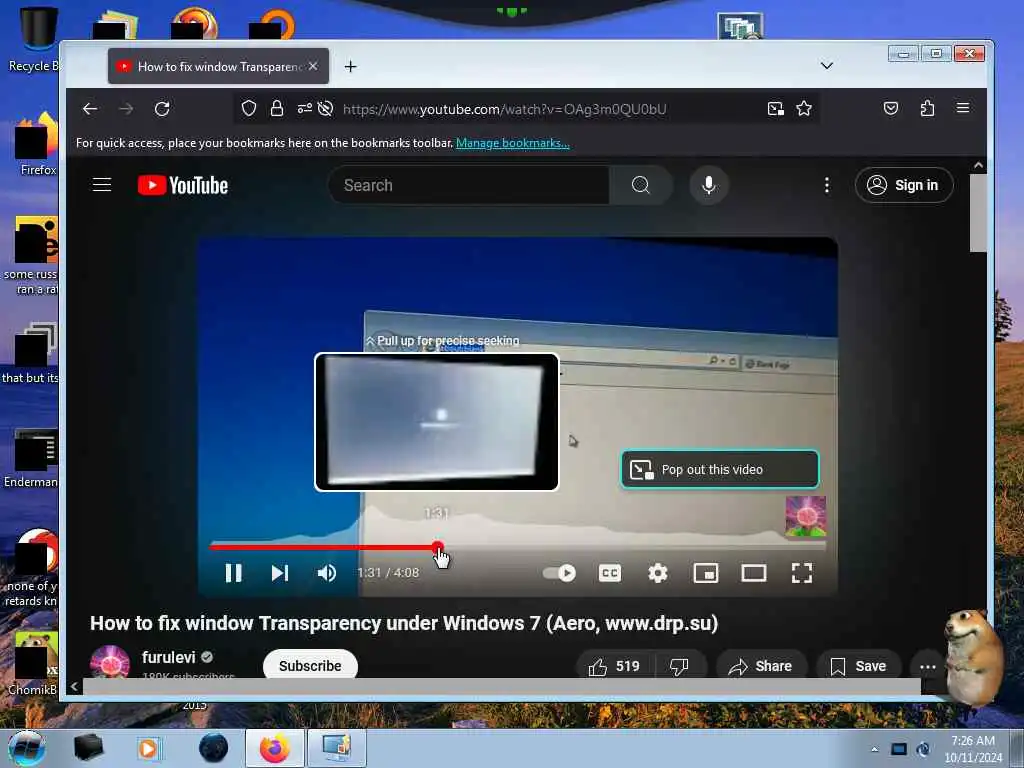This screenshot has height=768, width=1024.
Task: Show hidden system tray icons
Action: pyautogui.click(x=874, y=749)
